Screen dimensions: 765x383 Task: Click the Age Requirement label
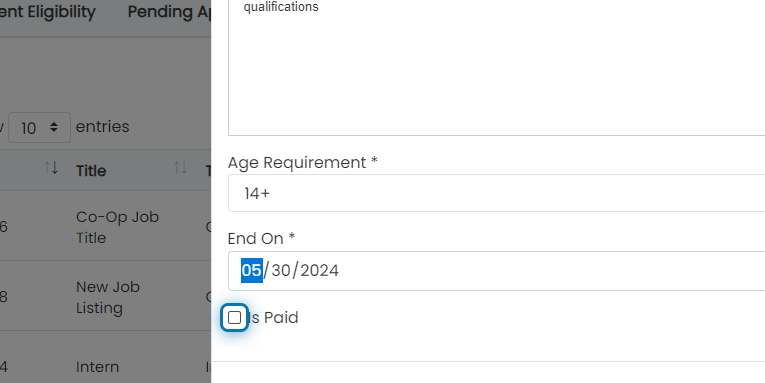(x=302, y=162)
